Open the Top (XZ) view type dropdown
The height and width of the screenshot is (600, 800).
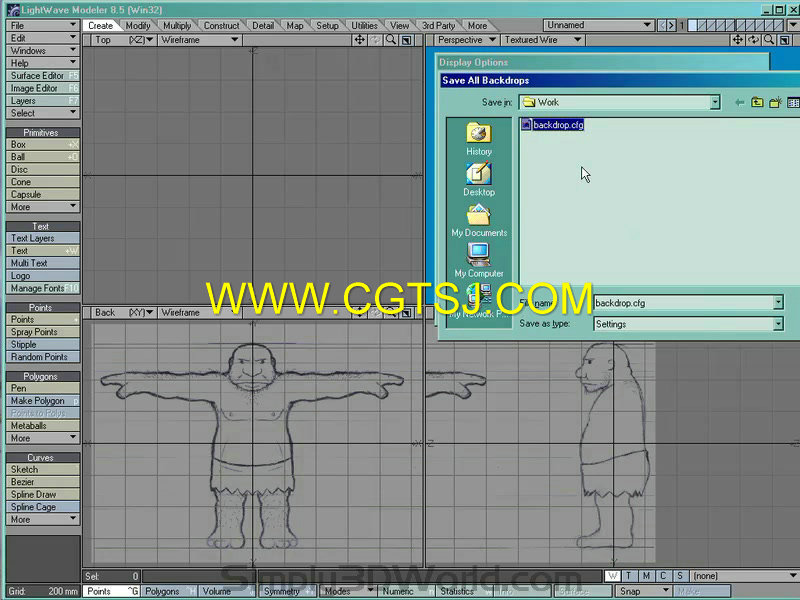[x=124, y=40]
